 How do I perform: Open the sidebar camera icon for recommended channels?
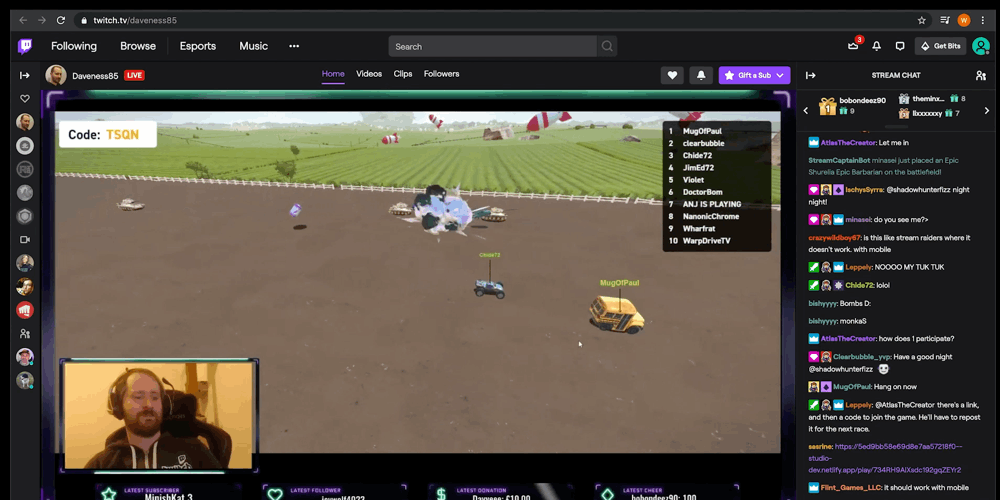pos(25,240)
